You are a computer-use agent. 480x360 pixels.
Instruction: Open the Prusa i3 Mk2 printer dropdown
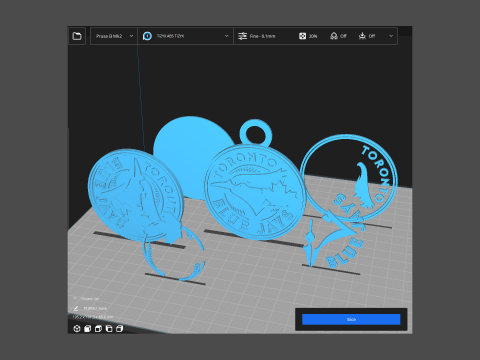pyautogui.click(x=114, y=36)
